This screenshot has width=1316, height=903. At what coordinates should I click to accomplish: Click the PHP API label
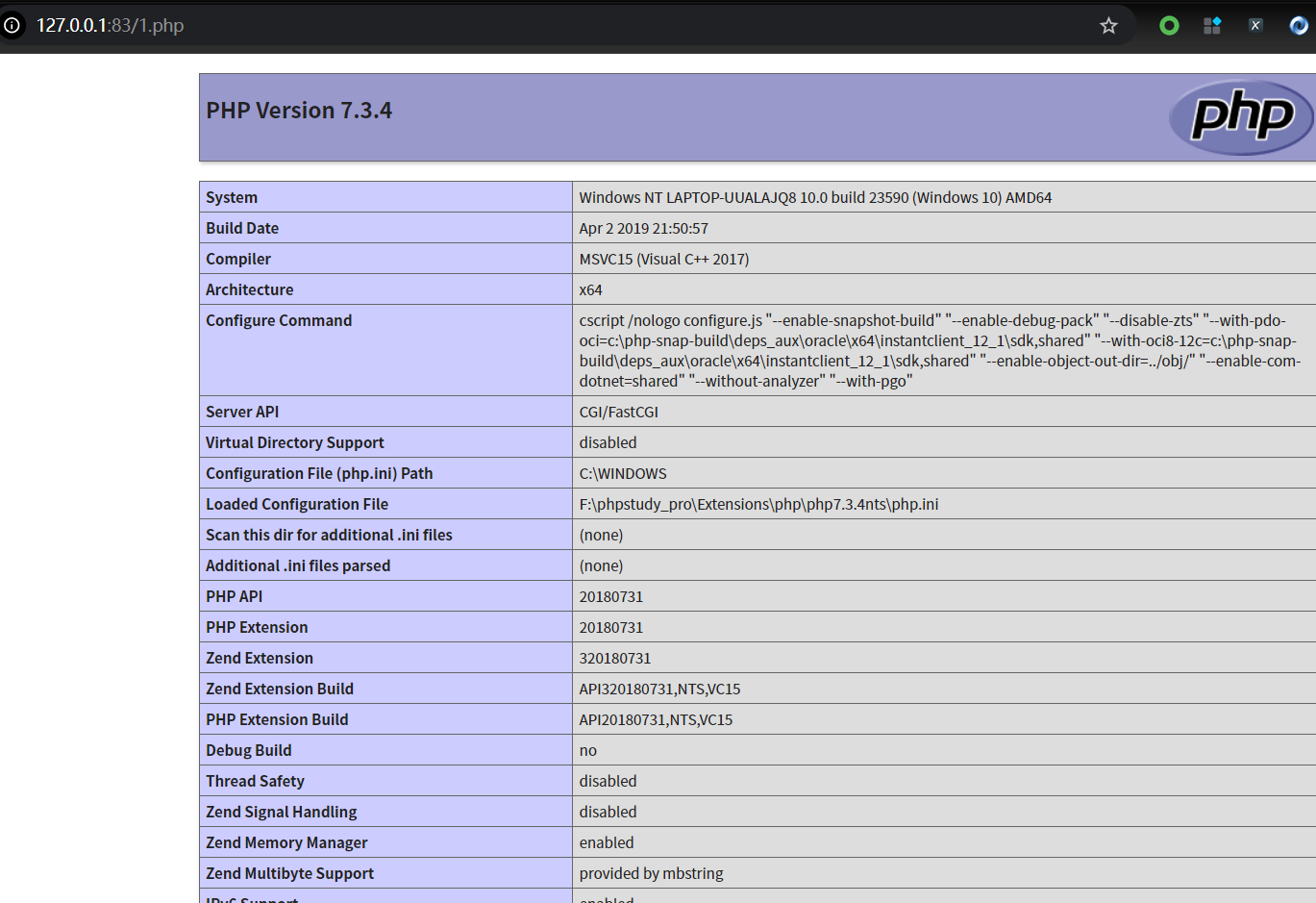(x=234, y=596)
